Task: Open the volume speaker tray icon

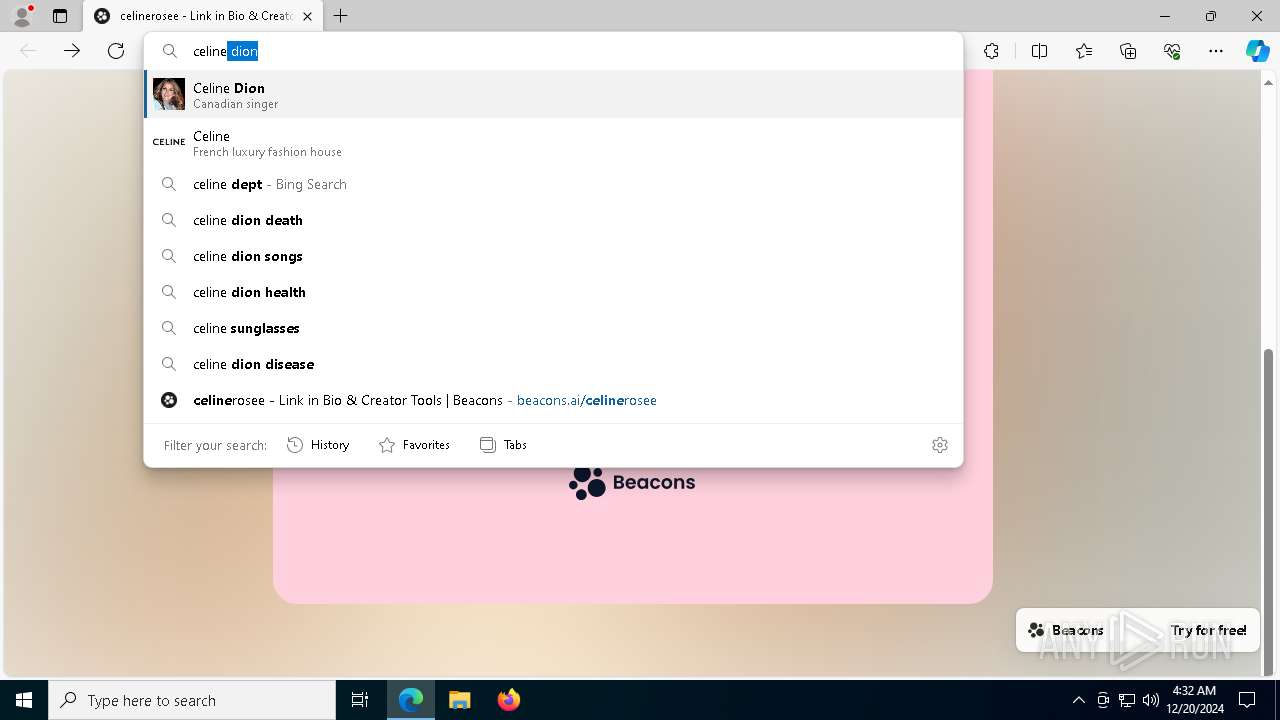Action: [x=1151, y=700]
